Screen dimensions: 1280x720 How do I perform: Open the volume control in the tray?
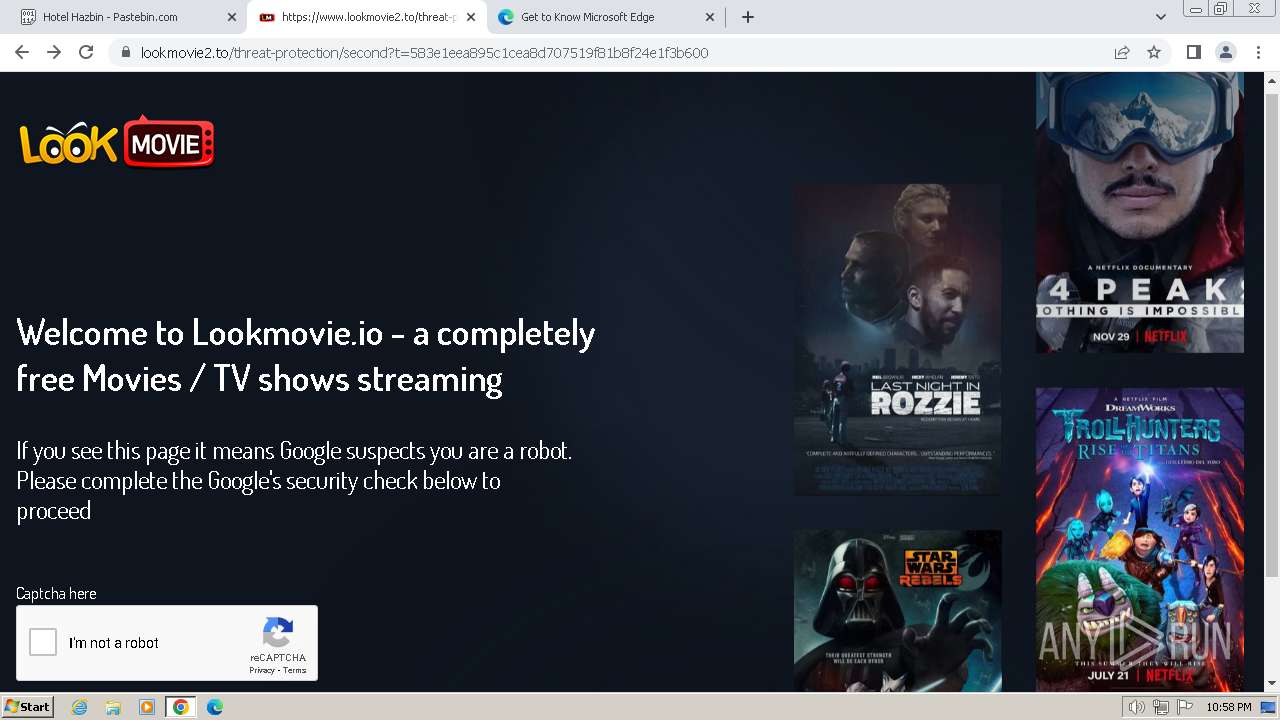pyautogui.click(x=1136, y=707)
